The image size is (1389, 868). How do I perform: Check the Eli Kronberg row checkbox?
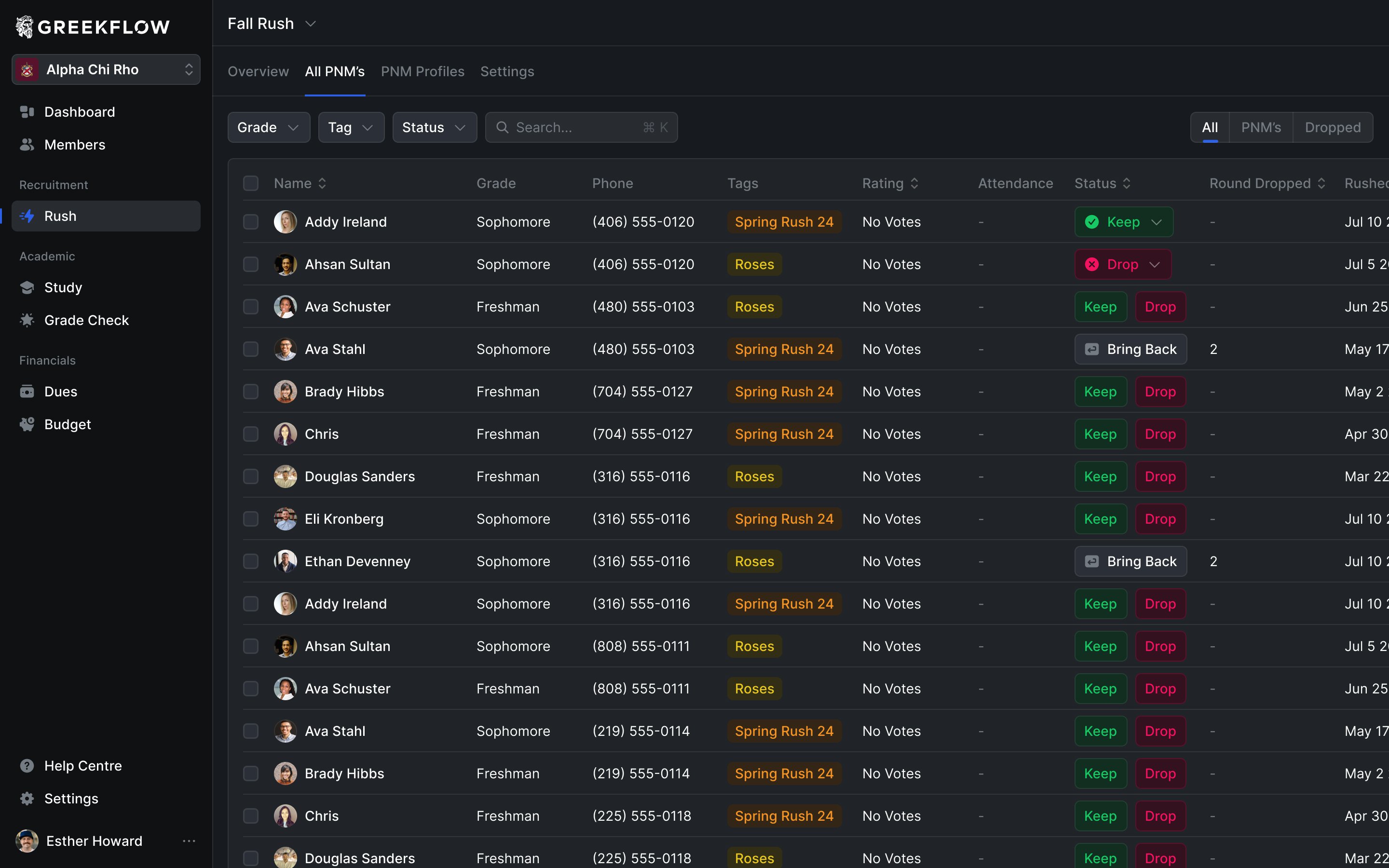click(x=251, y=519)
